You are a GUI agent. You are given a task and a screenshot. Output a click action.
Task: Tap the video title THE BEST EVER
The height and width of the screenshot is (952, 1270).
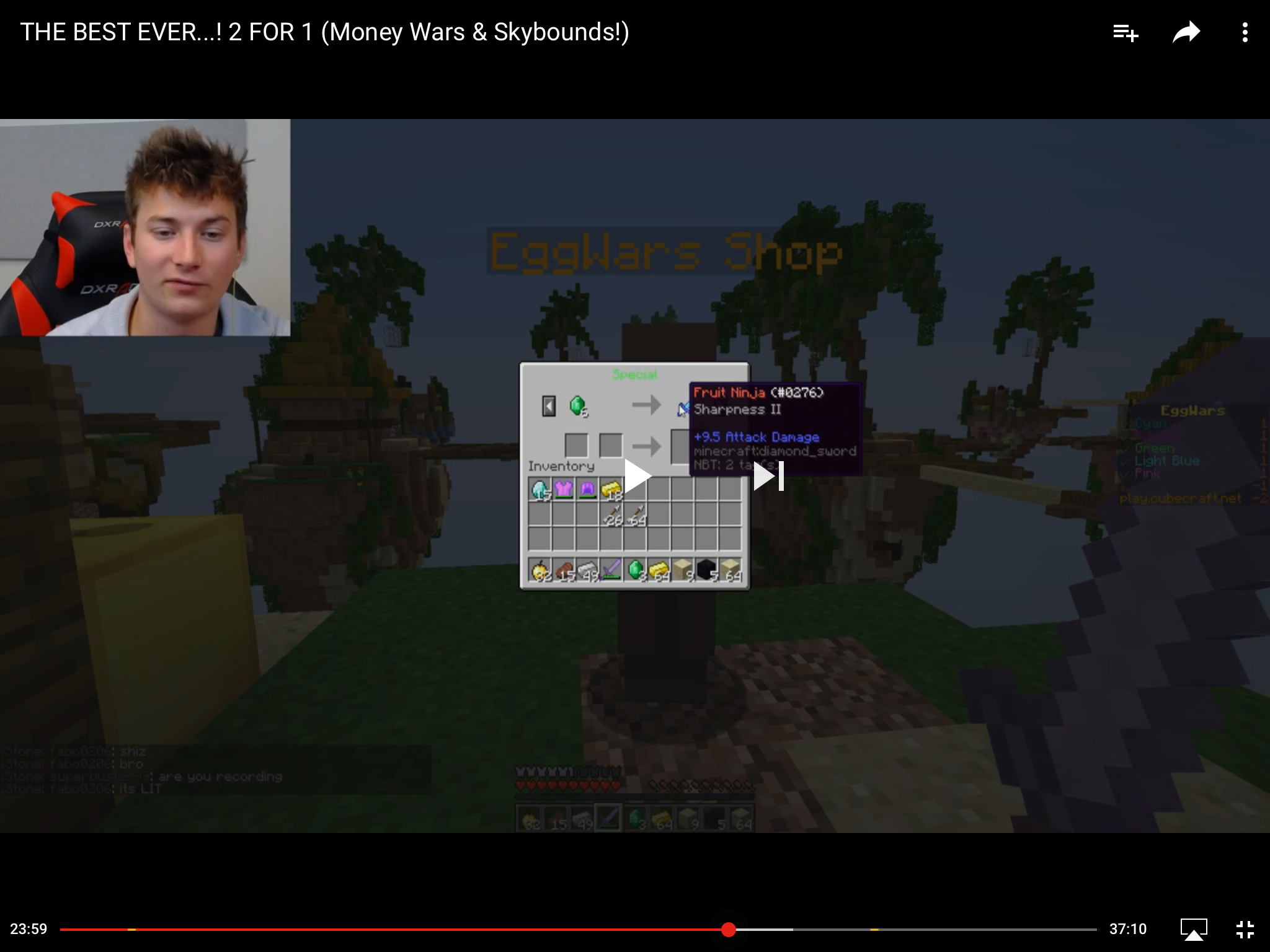pos(325,32)
